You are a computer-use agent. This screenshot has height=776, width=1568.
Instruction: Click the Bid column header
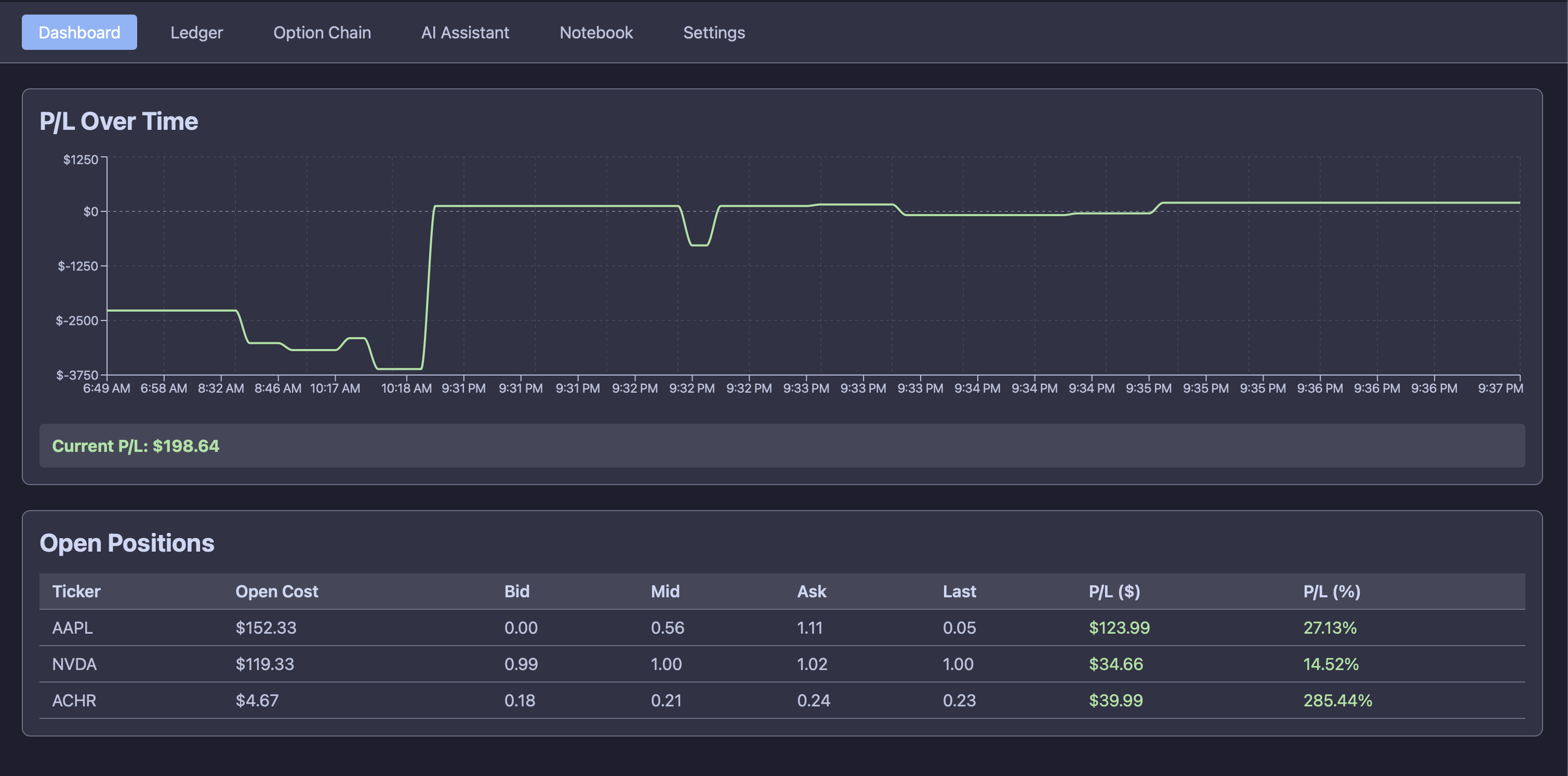pos(517,592)
